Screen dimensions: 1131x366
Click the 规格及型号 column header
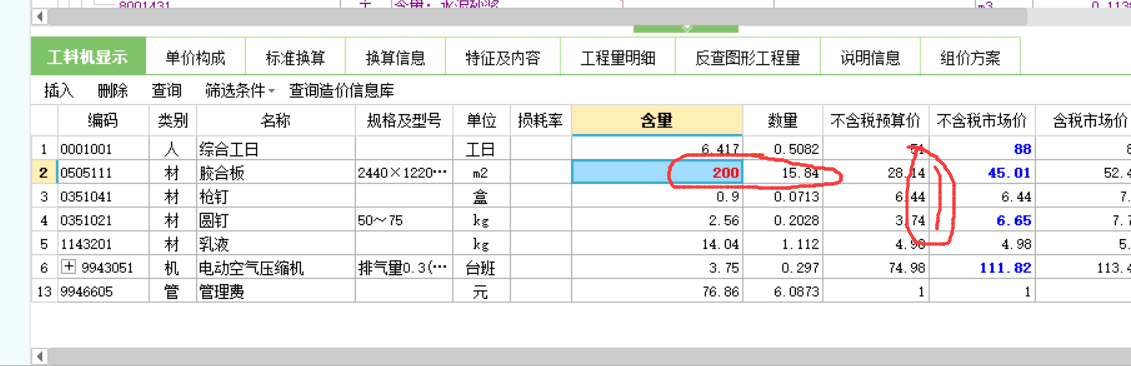(x=405, y=121)
